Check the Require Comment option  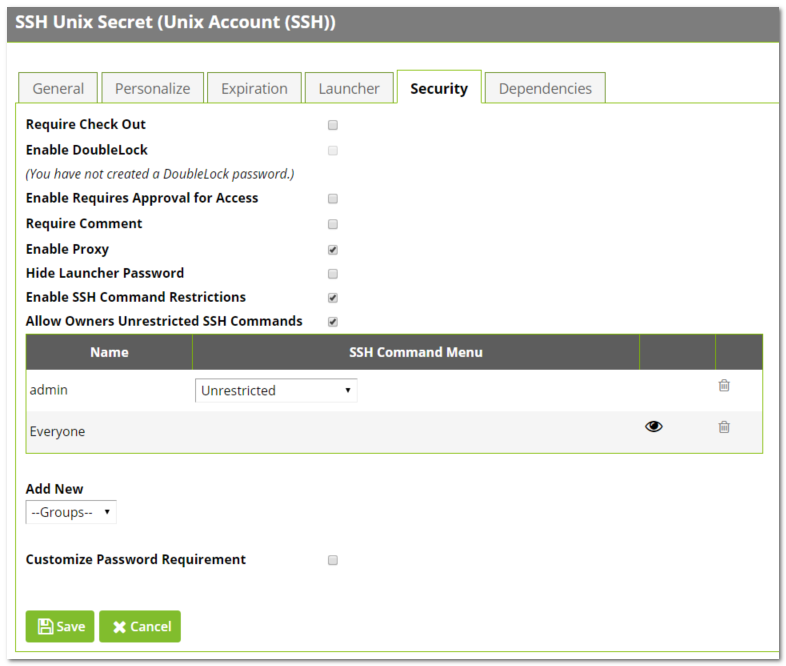(x=333, y=224)
